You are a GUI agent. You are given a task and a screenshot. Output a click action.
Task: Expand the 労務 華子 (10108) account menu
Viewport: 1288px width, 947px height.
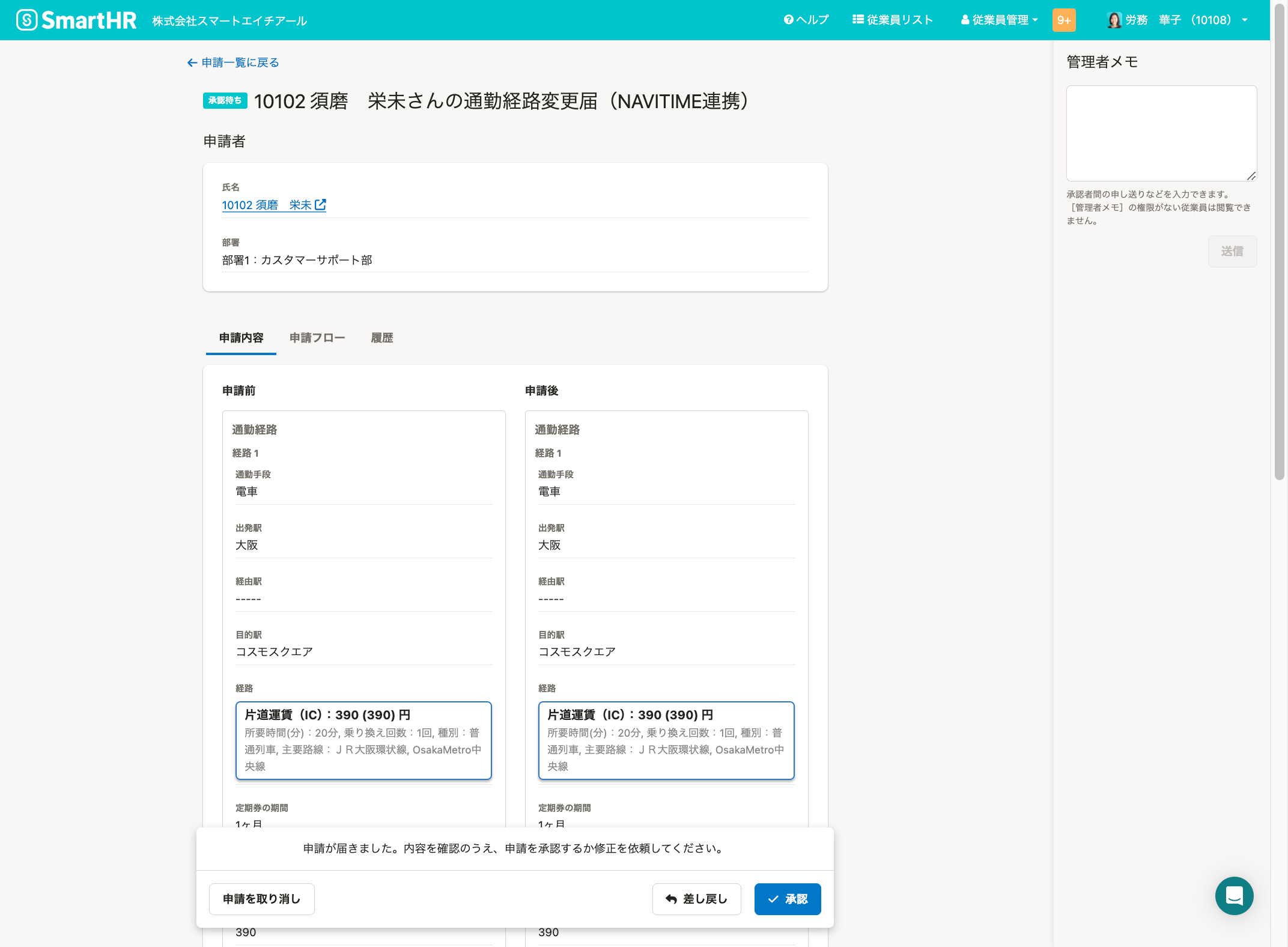(x=1179, y=20)
